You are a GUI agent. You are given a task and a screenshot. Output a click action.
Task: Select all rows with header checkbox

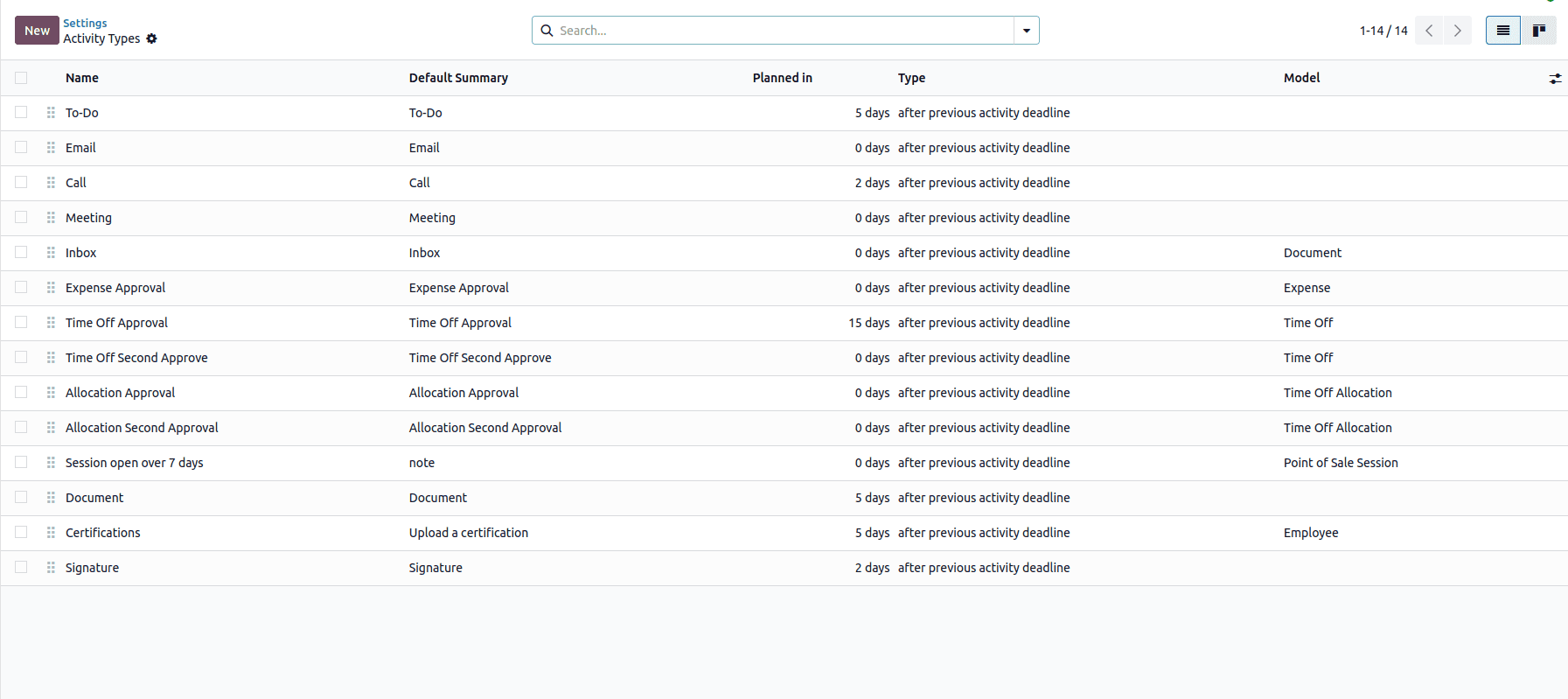click(x=21, y=78)
